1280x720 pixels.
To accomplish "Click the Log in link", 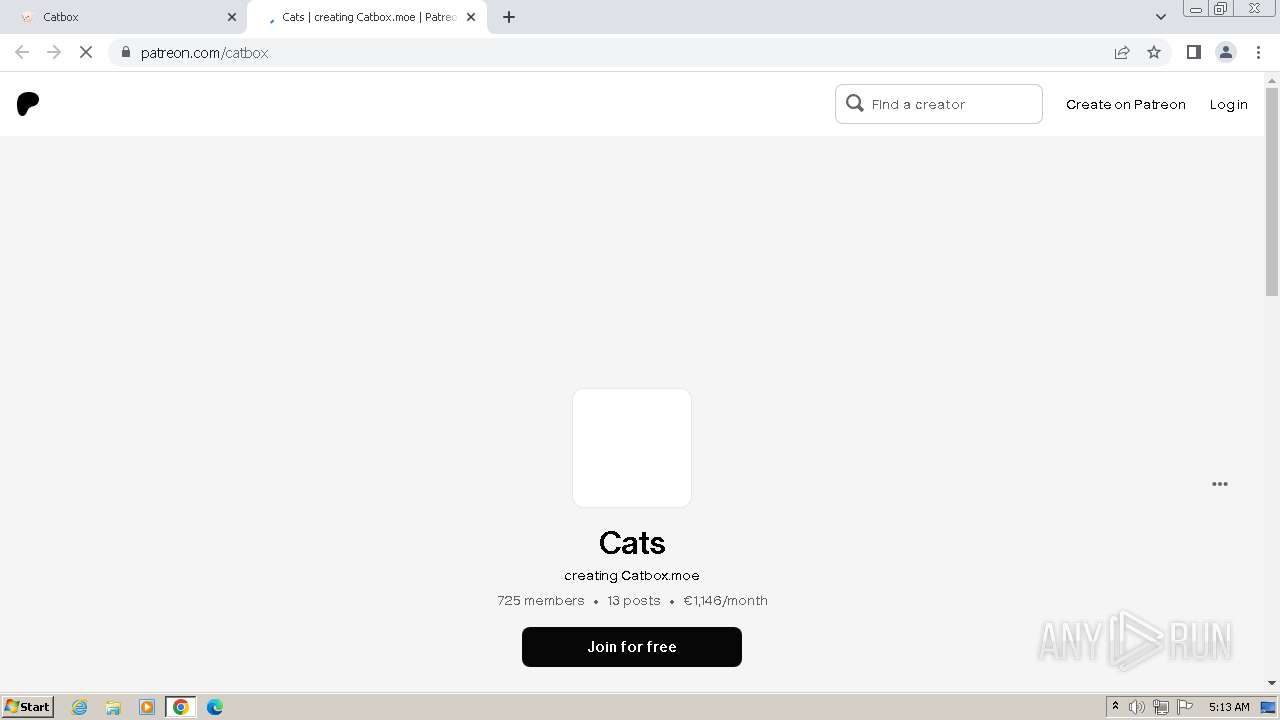I will [1229, 104].
